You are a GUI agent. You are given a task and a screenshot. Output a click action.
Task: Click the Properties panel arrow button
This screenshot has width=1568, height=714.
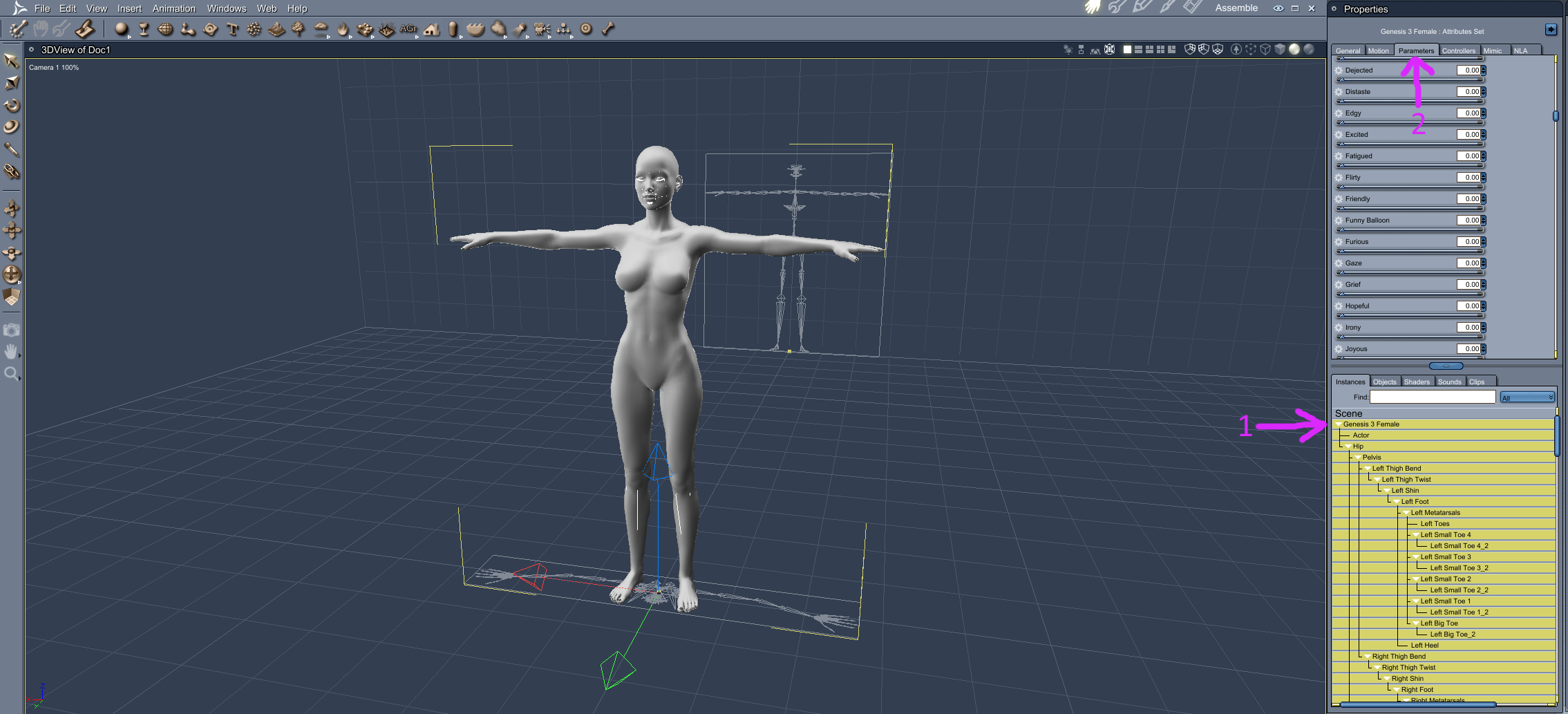coord(1551,29)
